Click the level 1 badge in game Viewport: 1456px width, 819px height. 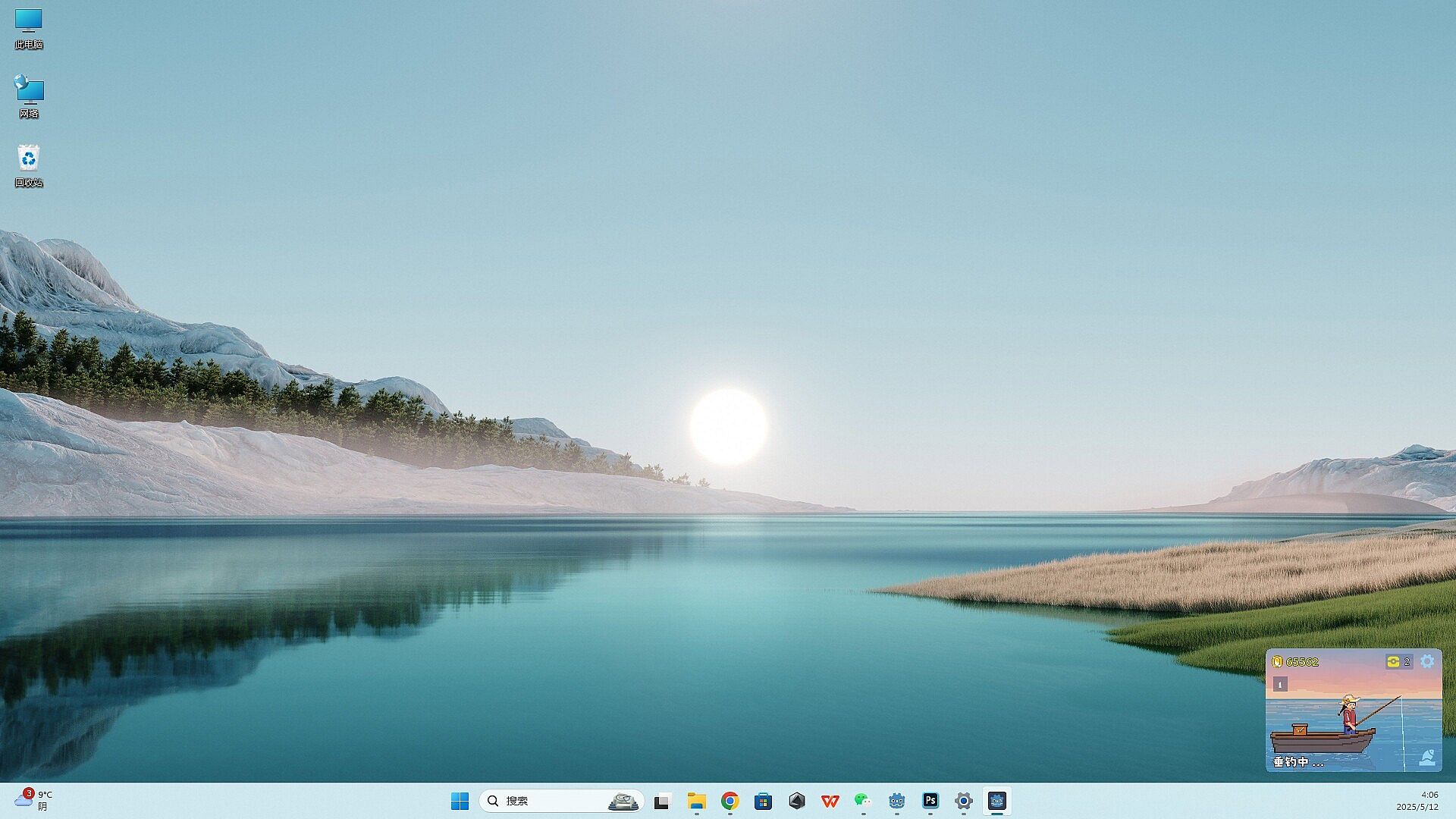[x=1280, y=684]
